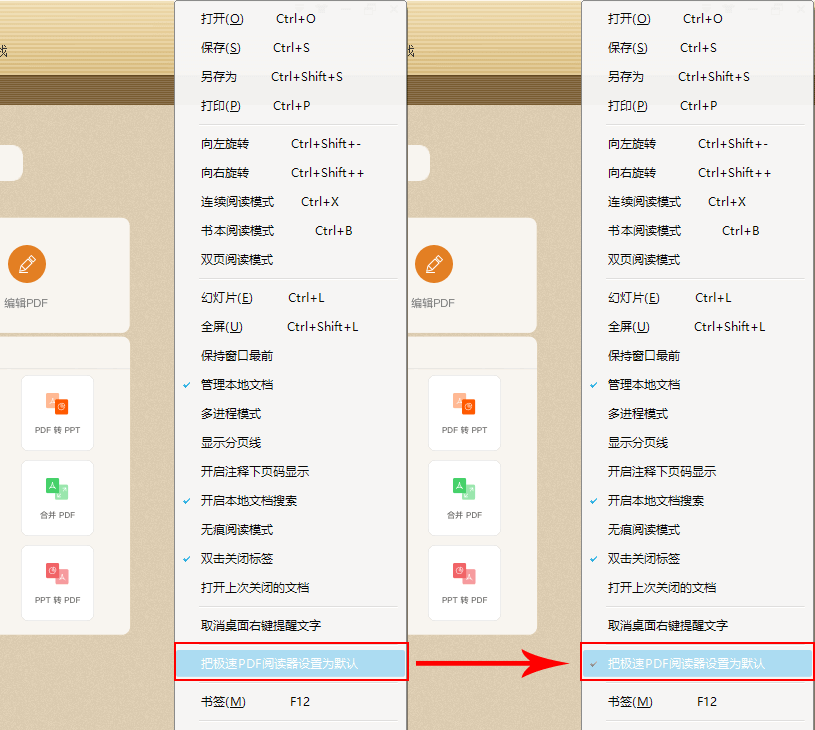Click 开启注释下页码显示 in the left-hand menu

tap(291, 472)
